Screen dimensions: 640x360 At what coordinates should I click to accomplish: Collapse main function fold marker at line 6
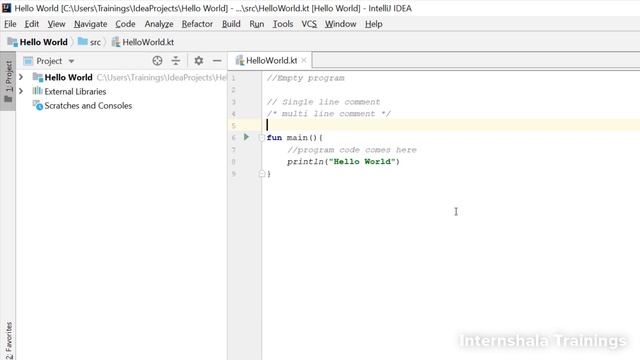[262, 138]
